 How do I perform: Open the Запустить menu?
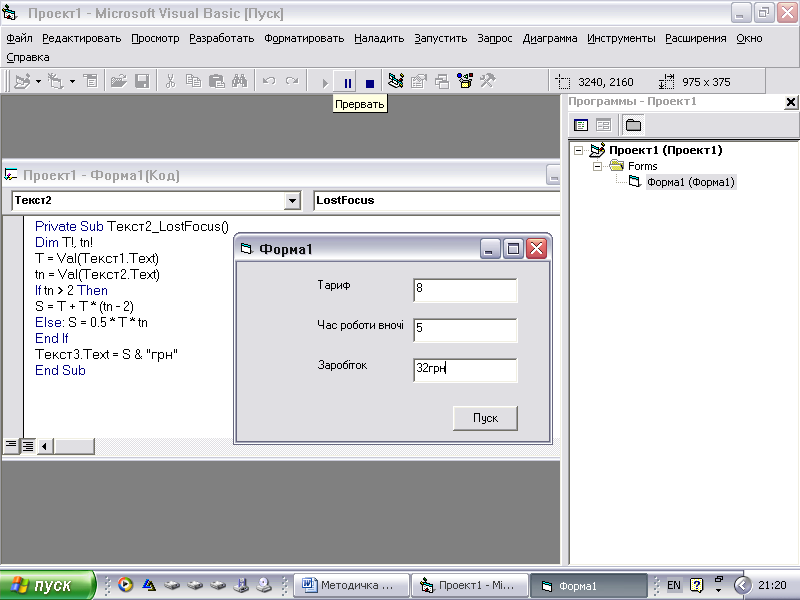click(x=441, y=38)
